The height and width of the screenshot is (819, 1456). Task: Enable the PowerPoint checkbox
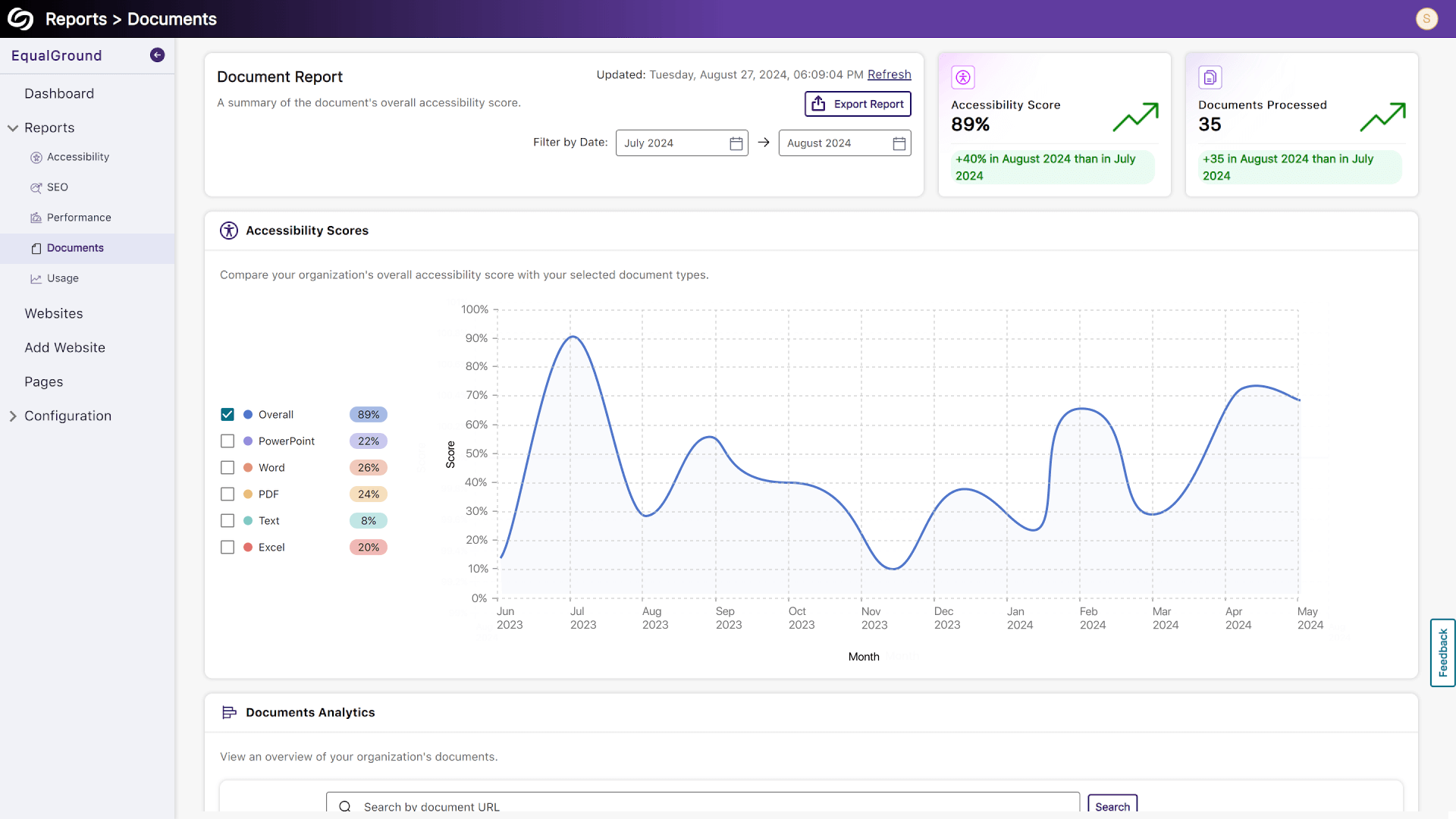click(x=227, y=441)
